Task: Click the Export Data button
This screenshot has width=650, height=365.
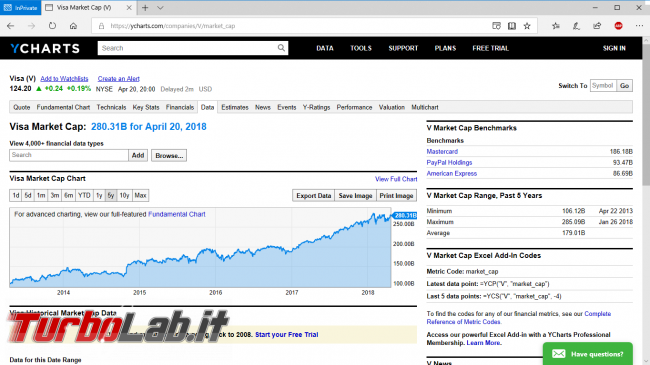Action: 313,196
